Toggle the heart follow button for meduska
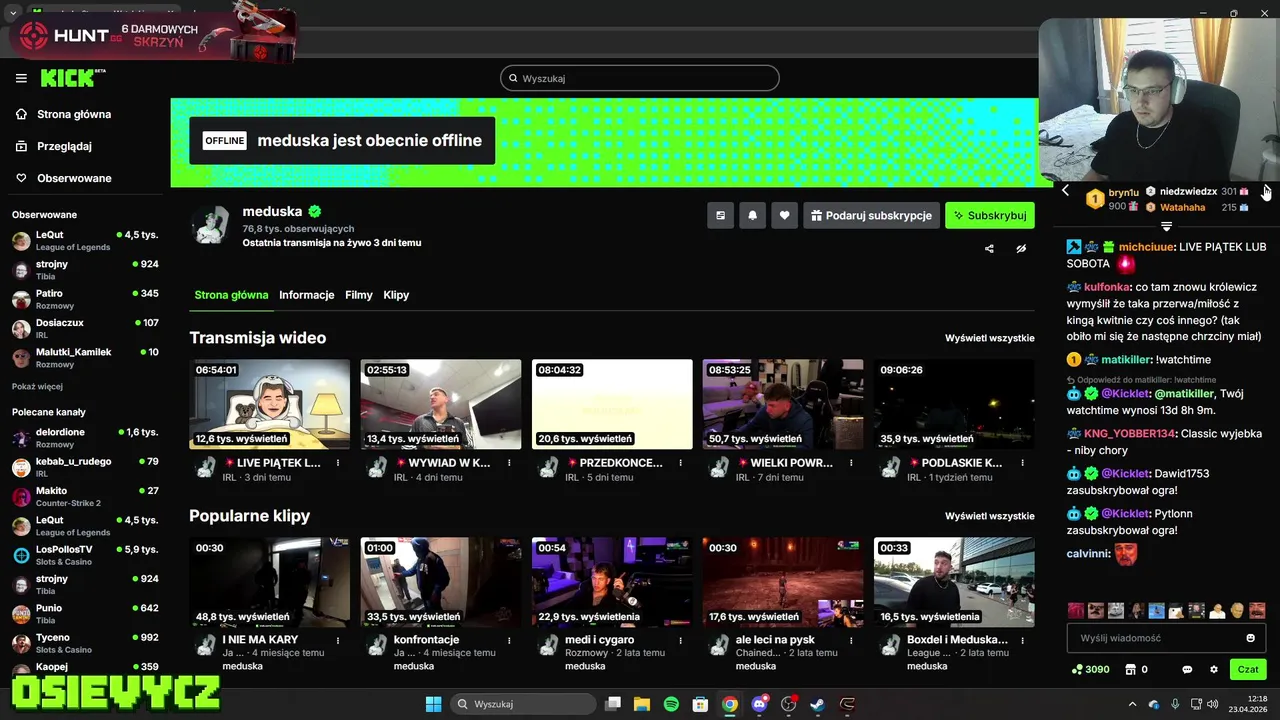The height and width of the screenshot is (720, 1280). (784, 215)
